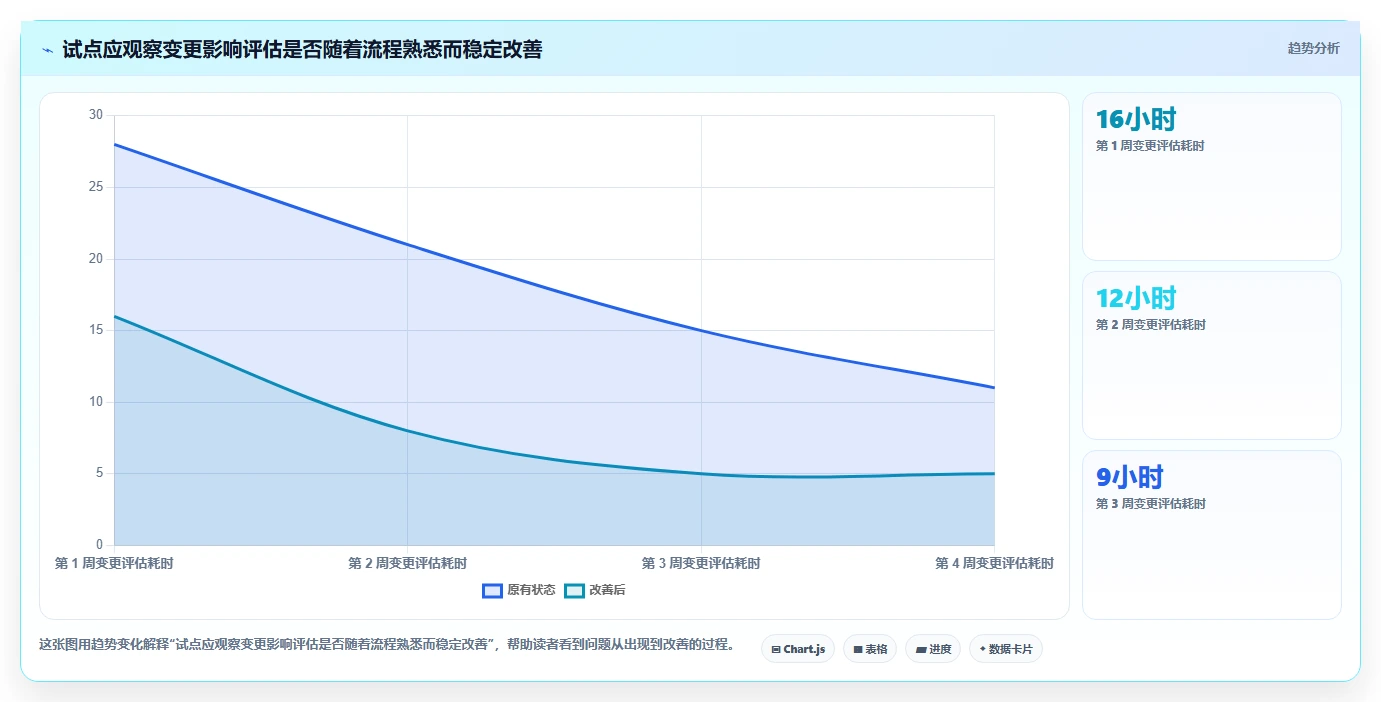Click the card caption 第 3 周变更评估耗时
This screenshot has height=702, width=1381.
point(1151,504)
